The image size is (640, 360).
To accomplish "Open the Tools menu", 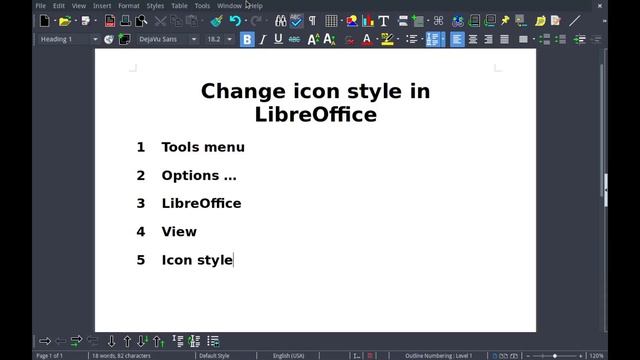I will [202, 6].
